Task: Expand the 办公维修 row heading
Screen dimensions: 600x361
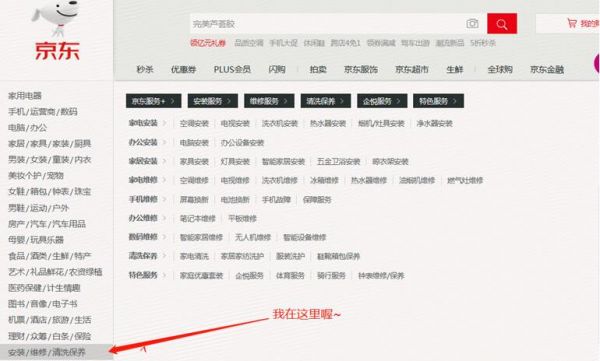Action: pyautogui.click(x=143, y=218)
